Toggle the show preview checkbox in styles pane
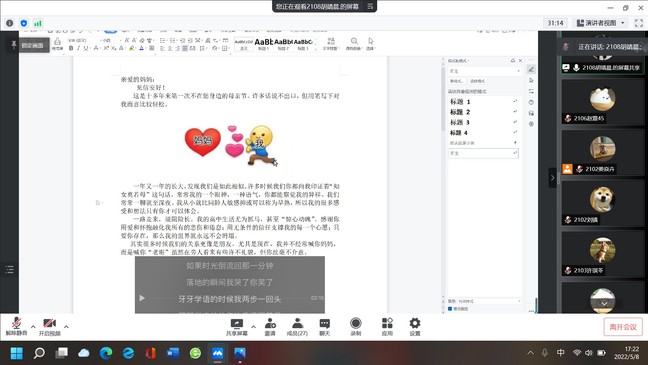The image size is (648, 365). click(x=450, y=309)
